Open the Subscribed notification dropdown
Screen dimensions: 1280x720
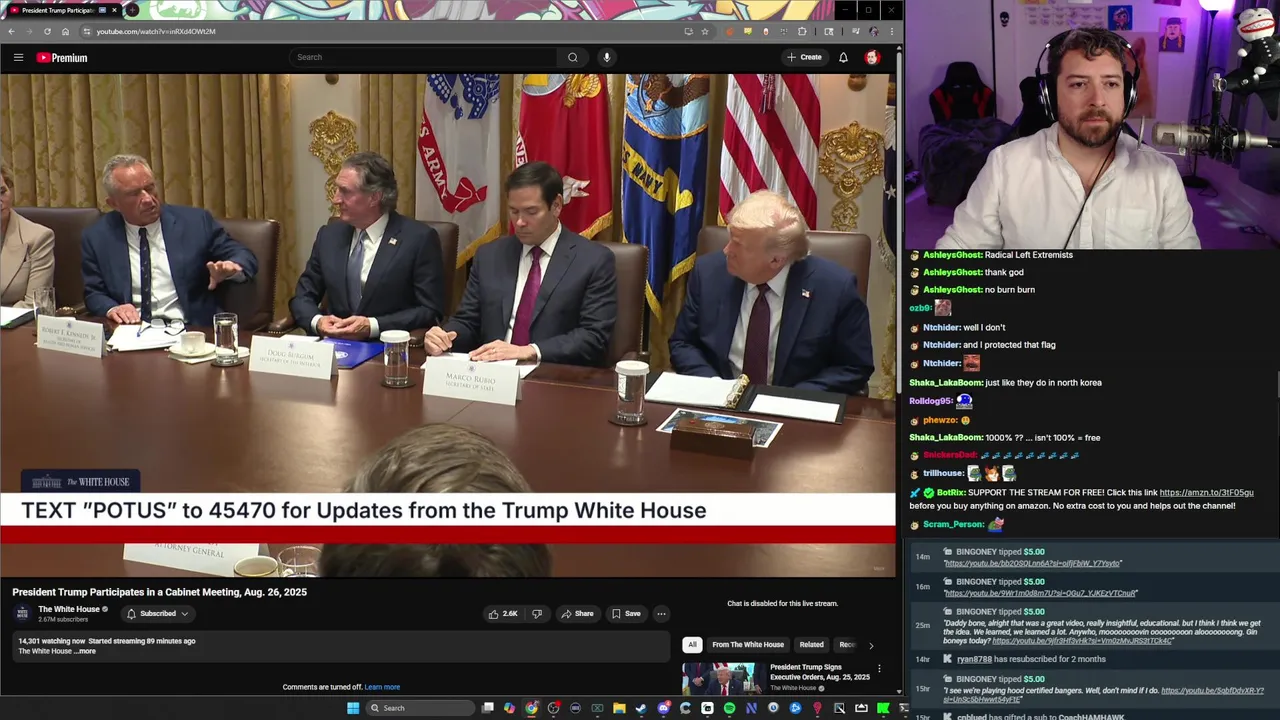click(157, 614)
